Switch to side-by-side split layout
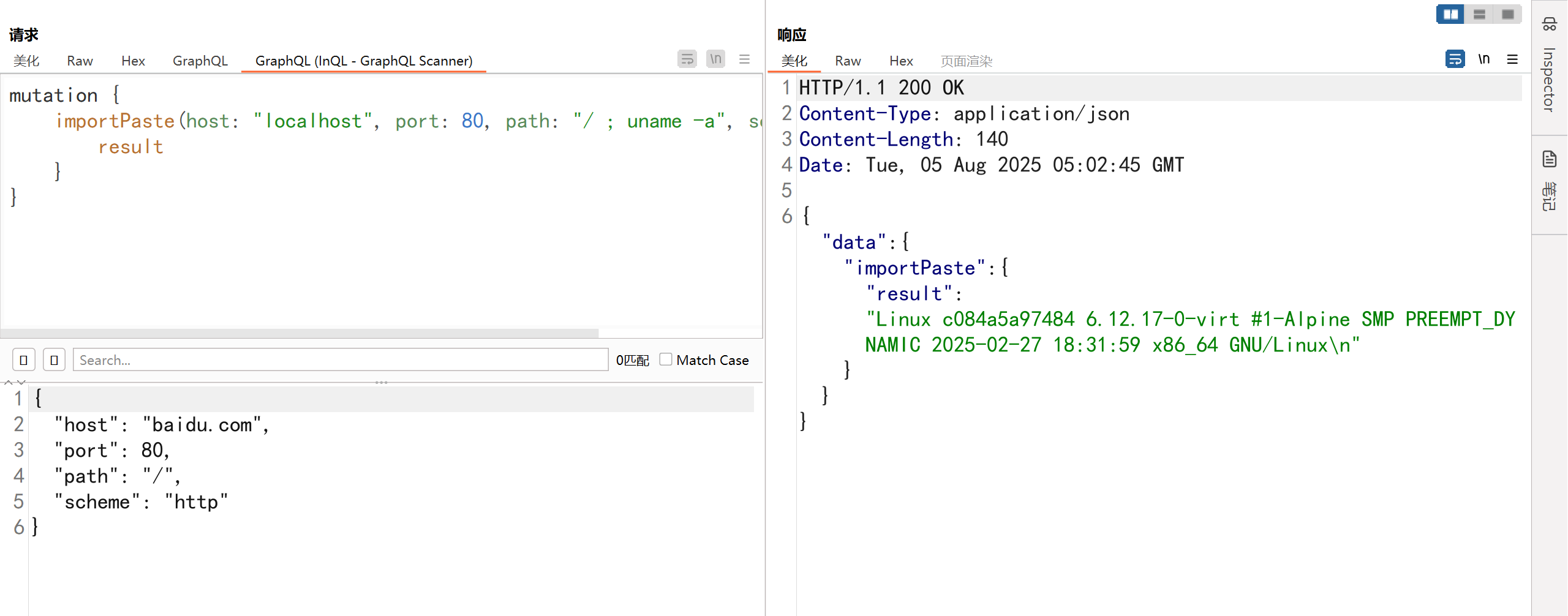The height and width of the screenshot is (616, 1568). 1450,14
